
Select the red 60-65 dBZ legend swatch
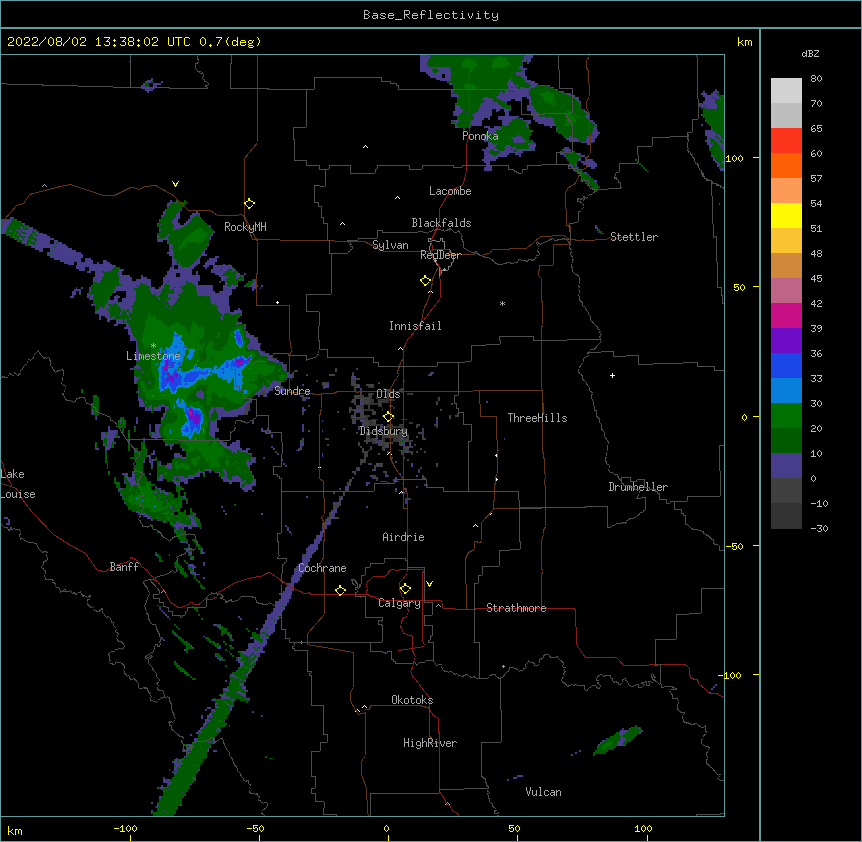pos(786,141)
